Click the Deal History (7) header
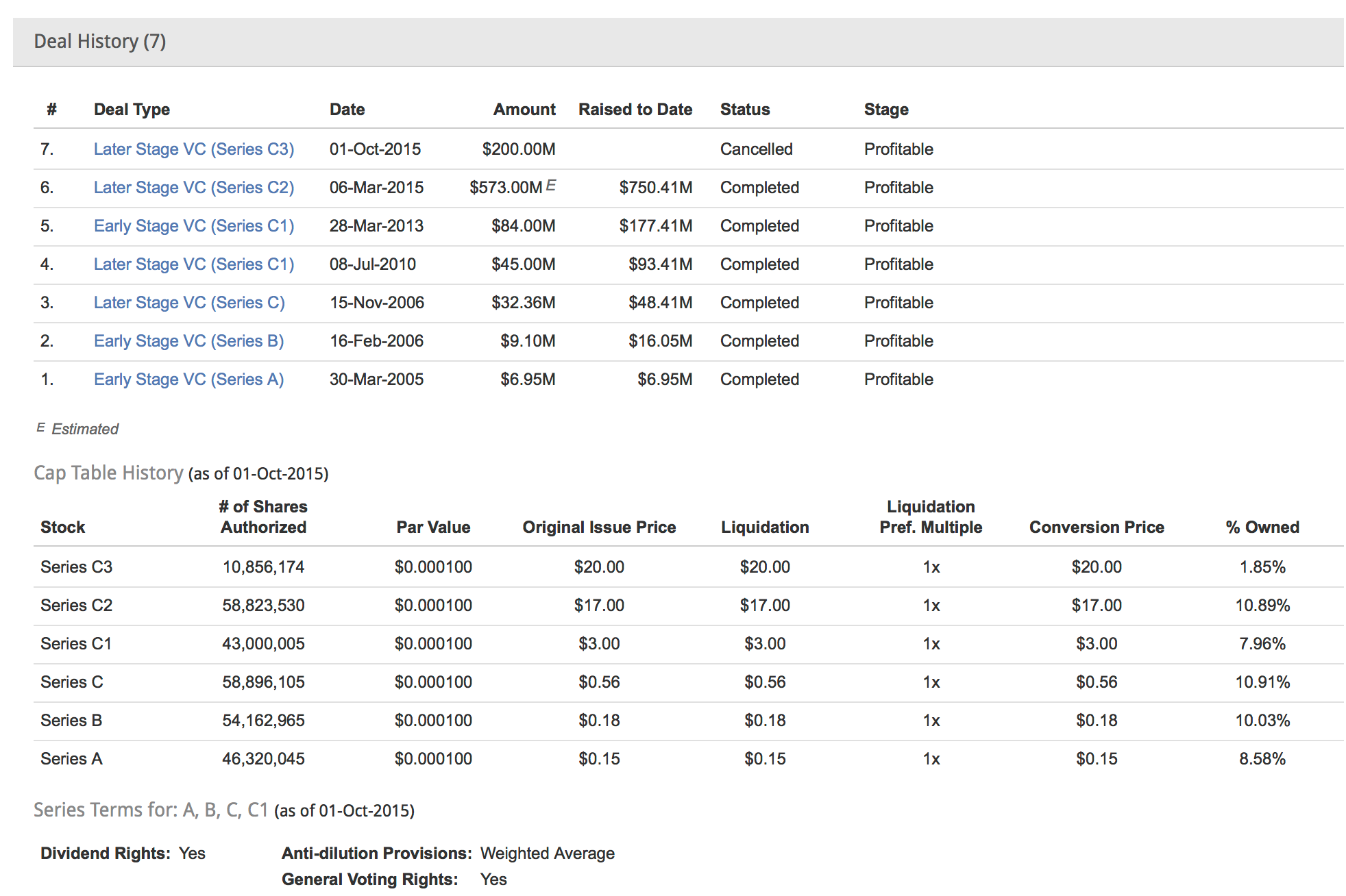Screen dimensions: 1346x896 [100, 42]
